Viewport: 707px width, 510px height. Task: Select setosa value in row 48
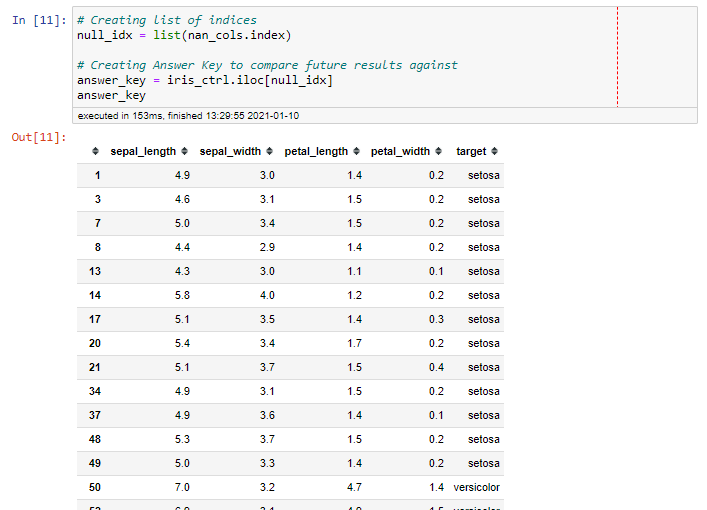[x=484, y=439]
